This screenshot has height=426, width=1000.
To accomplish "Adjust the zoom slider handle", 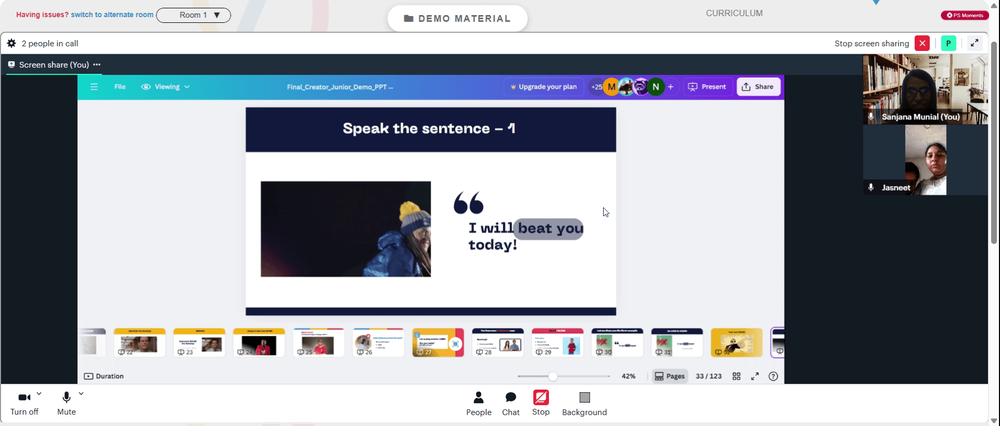I will (x=553, y=376).
